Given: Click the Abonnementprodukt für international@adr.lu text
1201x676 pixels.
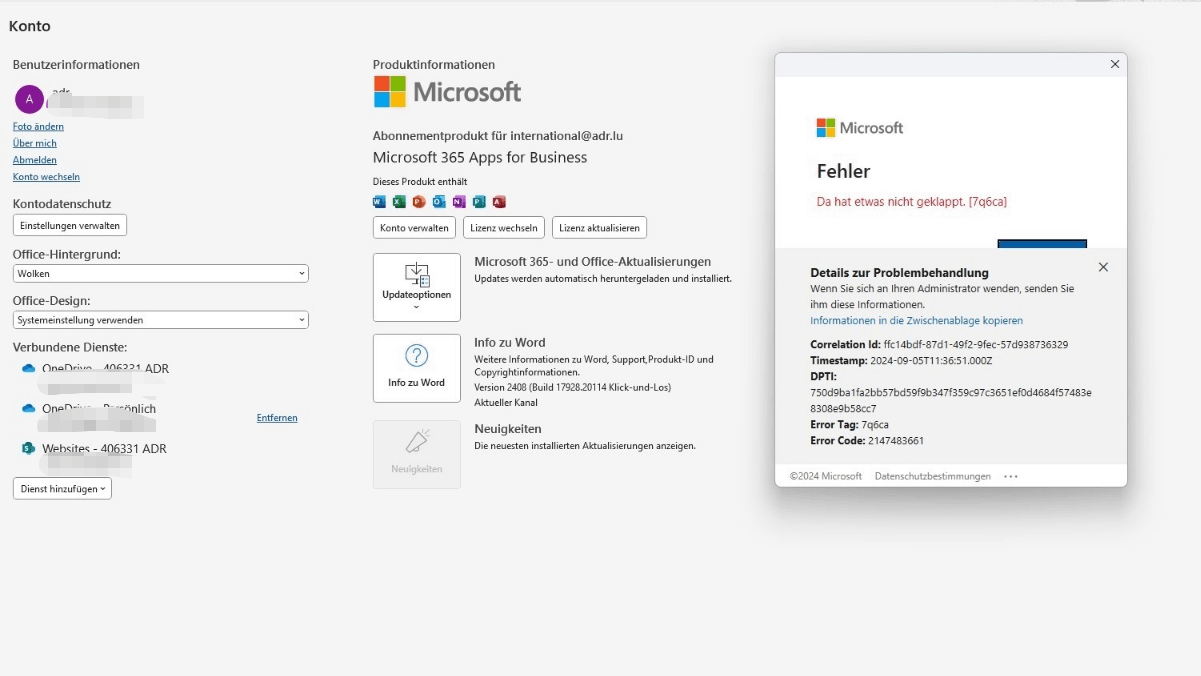Looking at the screenshot, I should 498,136.
